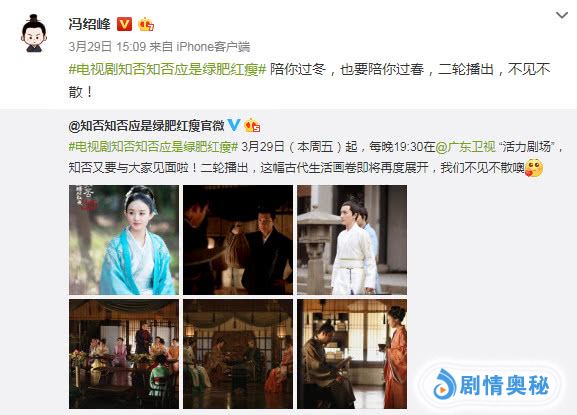Viewport: 577px width, 415px height.
Task: Click the crown badge next to 知否官微
Action: click(x=252, y=125)
